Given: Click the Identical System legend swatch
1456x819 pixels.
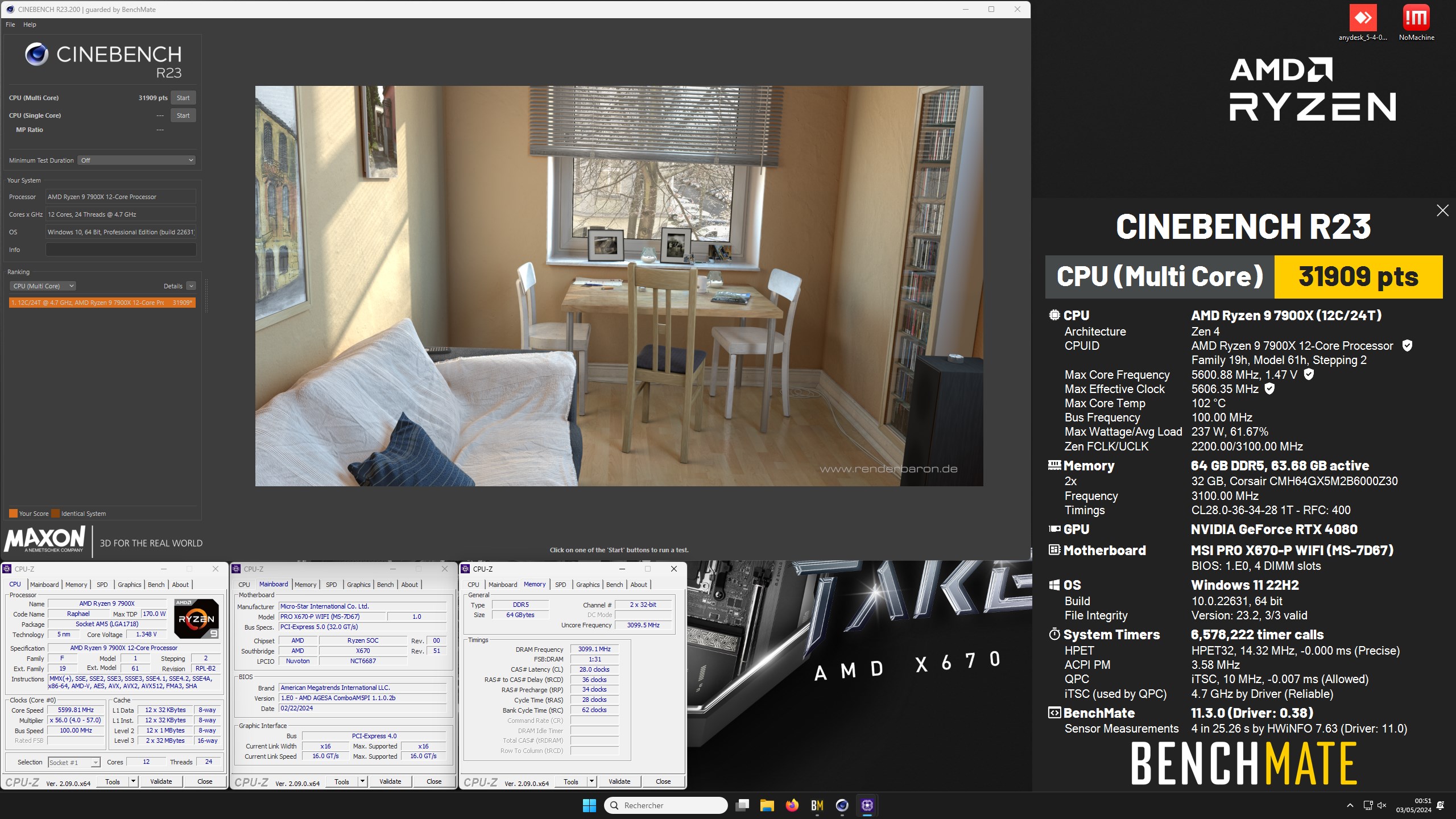Looking at the screenshot, I should point(55,514).
